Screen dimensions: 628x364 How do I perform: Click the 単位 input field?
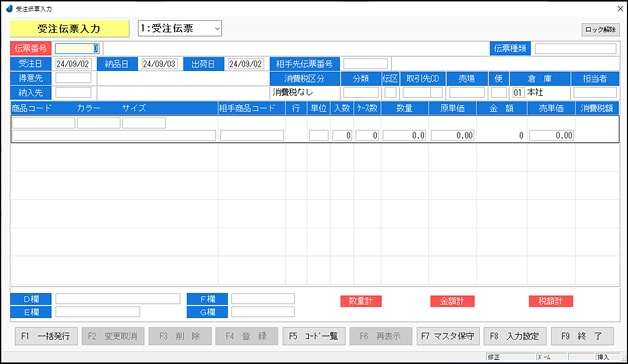pos(319,135)
